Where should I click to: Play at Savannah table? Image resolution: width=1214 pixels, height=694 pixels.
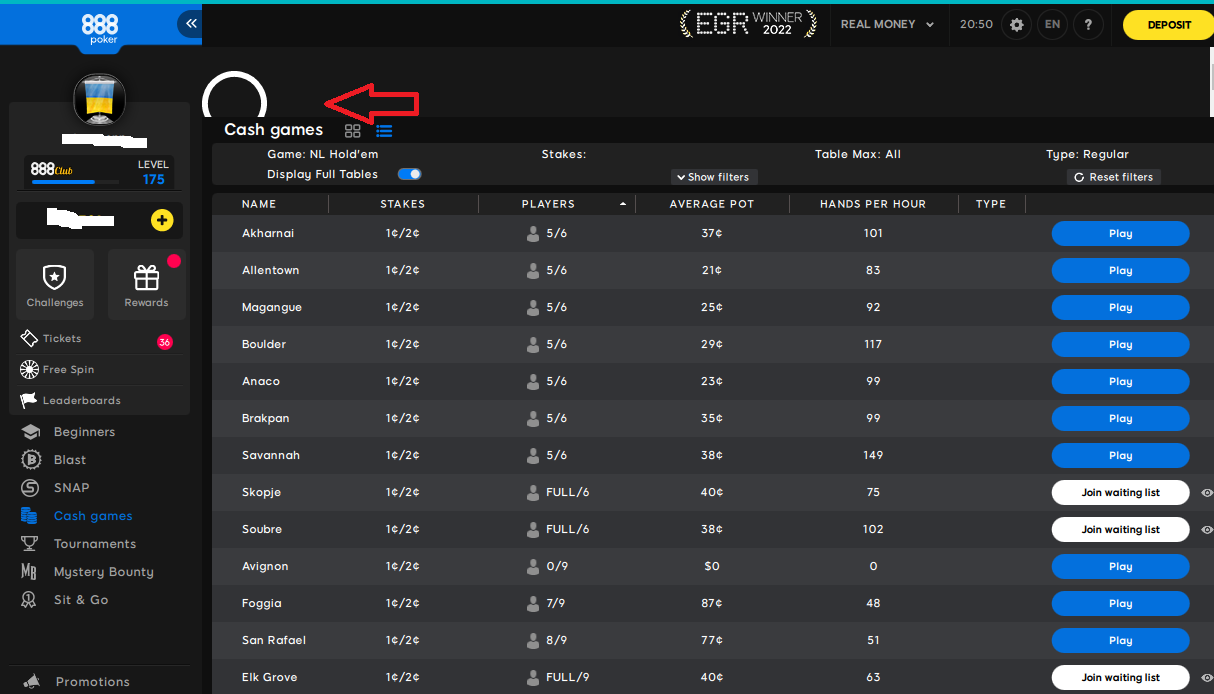pos(1120,455)
